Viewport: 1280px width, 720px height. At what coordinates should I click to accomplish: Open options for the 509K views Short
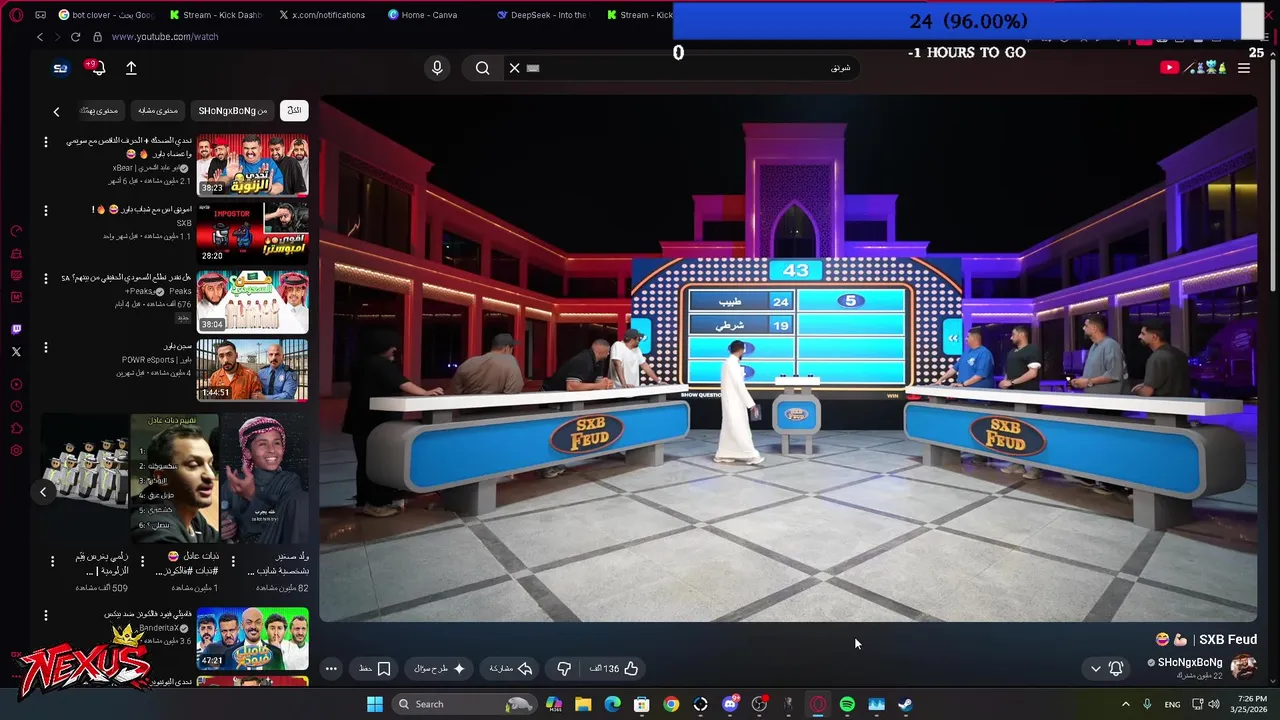coord(52,561)
